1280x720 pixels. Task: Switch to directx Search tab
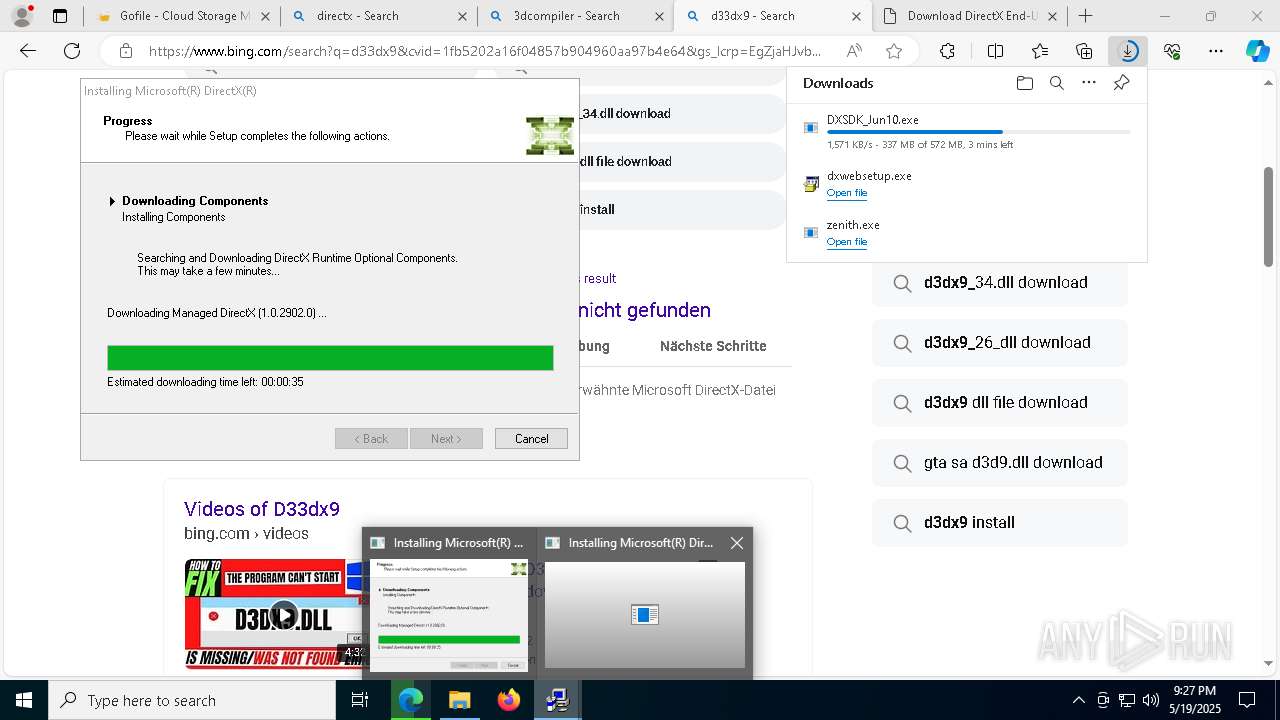[378, 16]
